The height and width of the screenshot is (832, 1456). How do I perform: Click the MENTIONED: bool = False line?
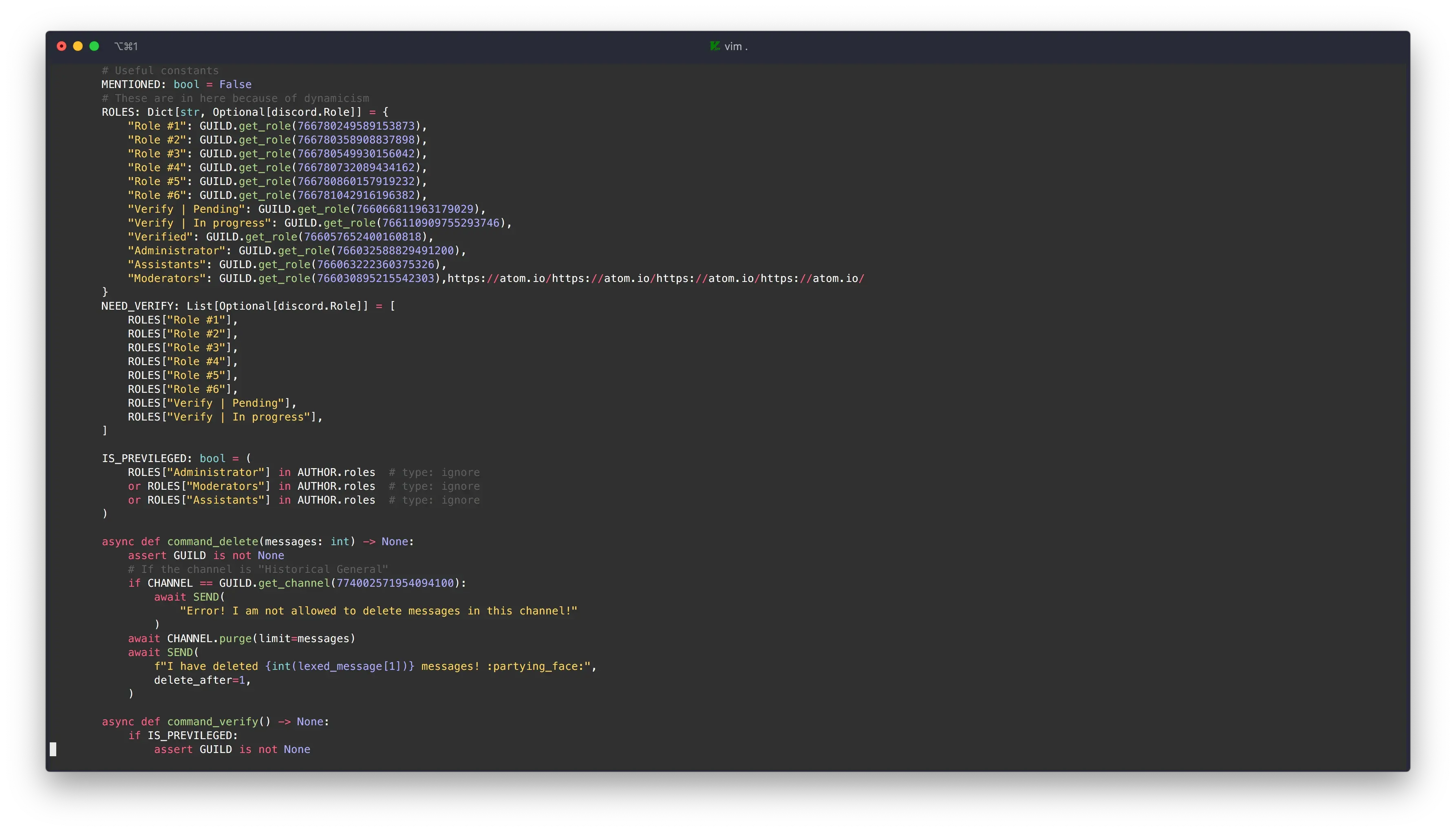click(176, 84)
